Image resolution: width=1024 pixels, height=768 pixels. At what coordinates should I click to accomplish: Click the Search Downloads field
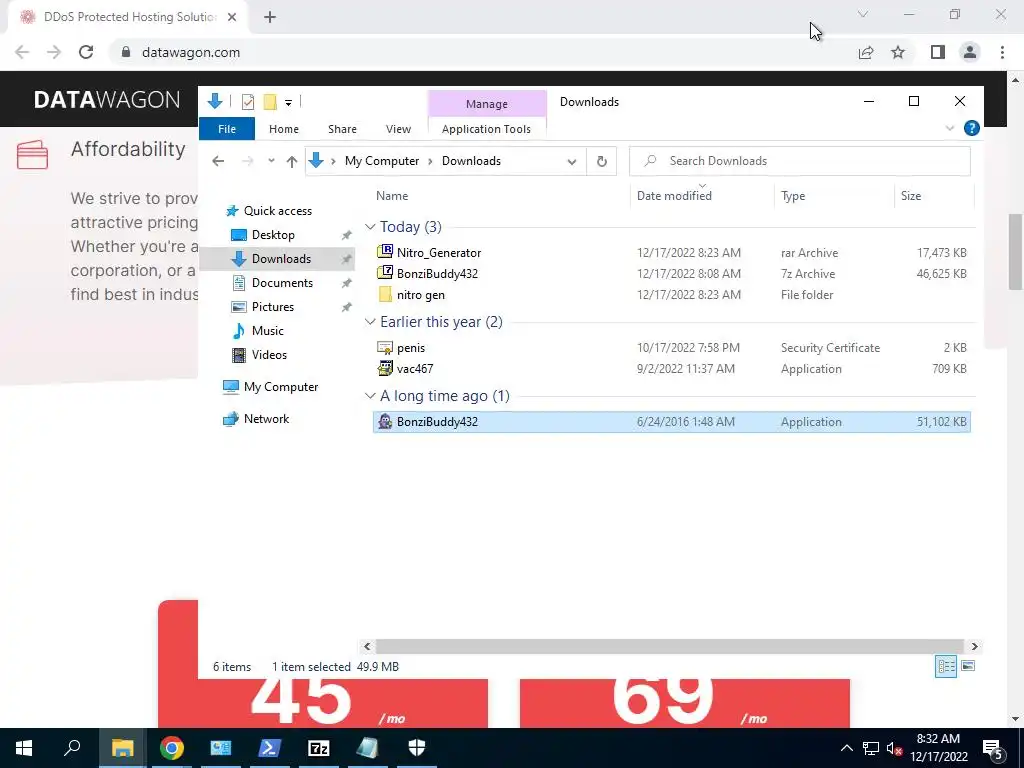[x=799, y=161]
